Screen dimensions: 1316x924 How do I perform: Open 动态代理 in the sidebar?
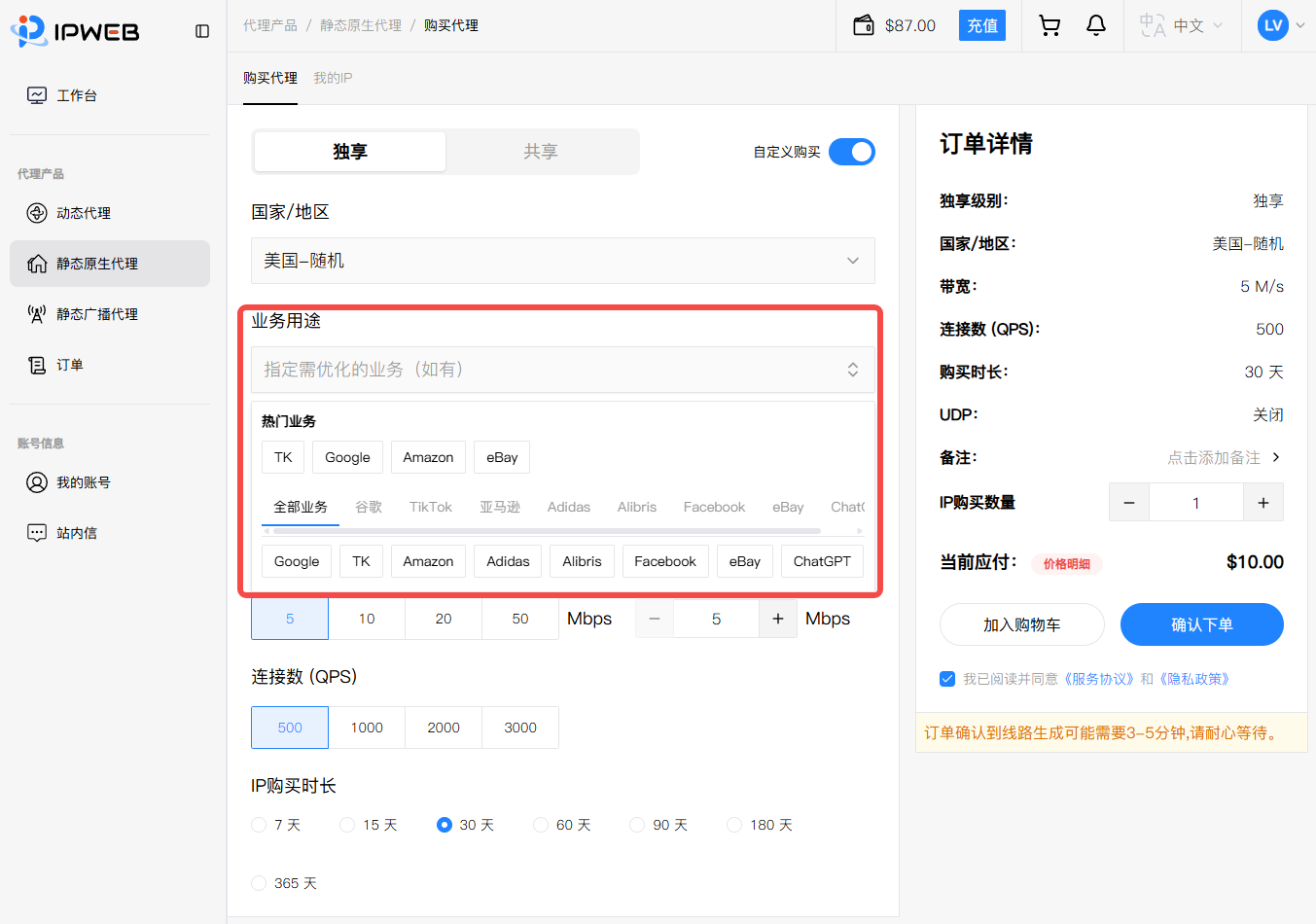click(x=110, y=213)
